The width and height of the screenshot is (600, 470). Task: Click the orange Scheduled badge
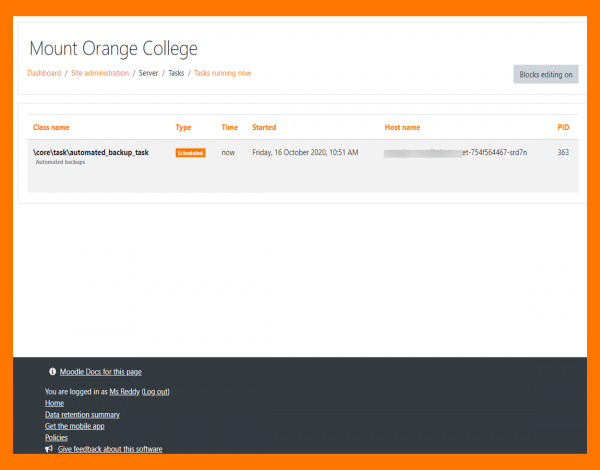[x=190, y=153]
